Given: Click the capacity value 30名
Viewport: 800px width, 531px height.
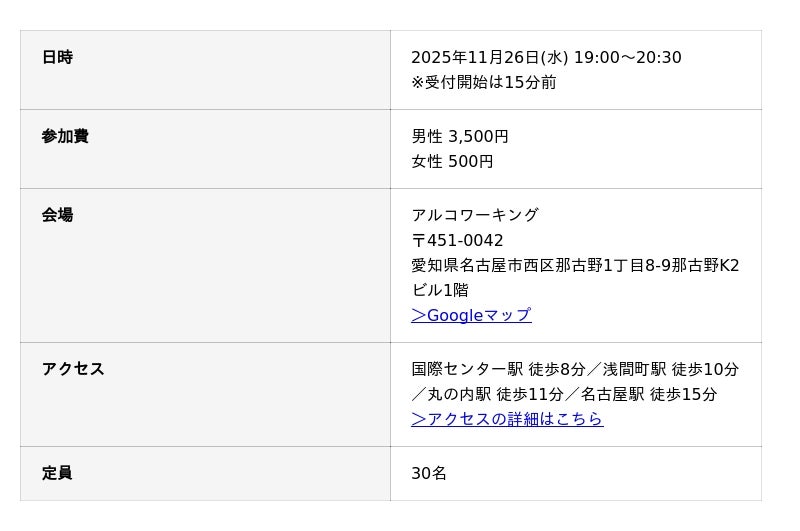Looking at the screenshot, I should point(429,474).
